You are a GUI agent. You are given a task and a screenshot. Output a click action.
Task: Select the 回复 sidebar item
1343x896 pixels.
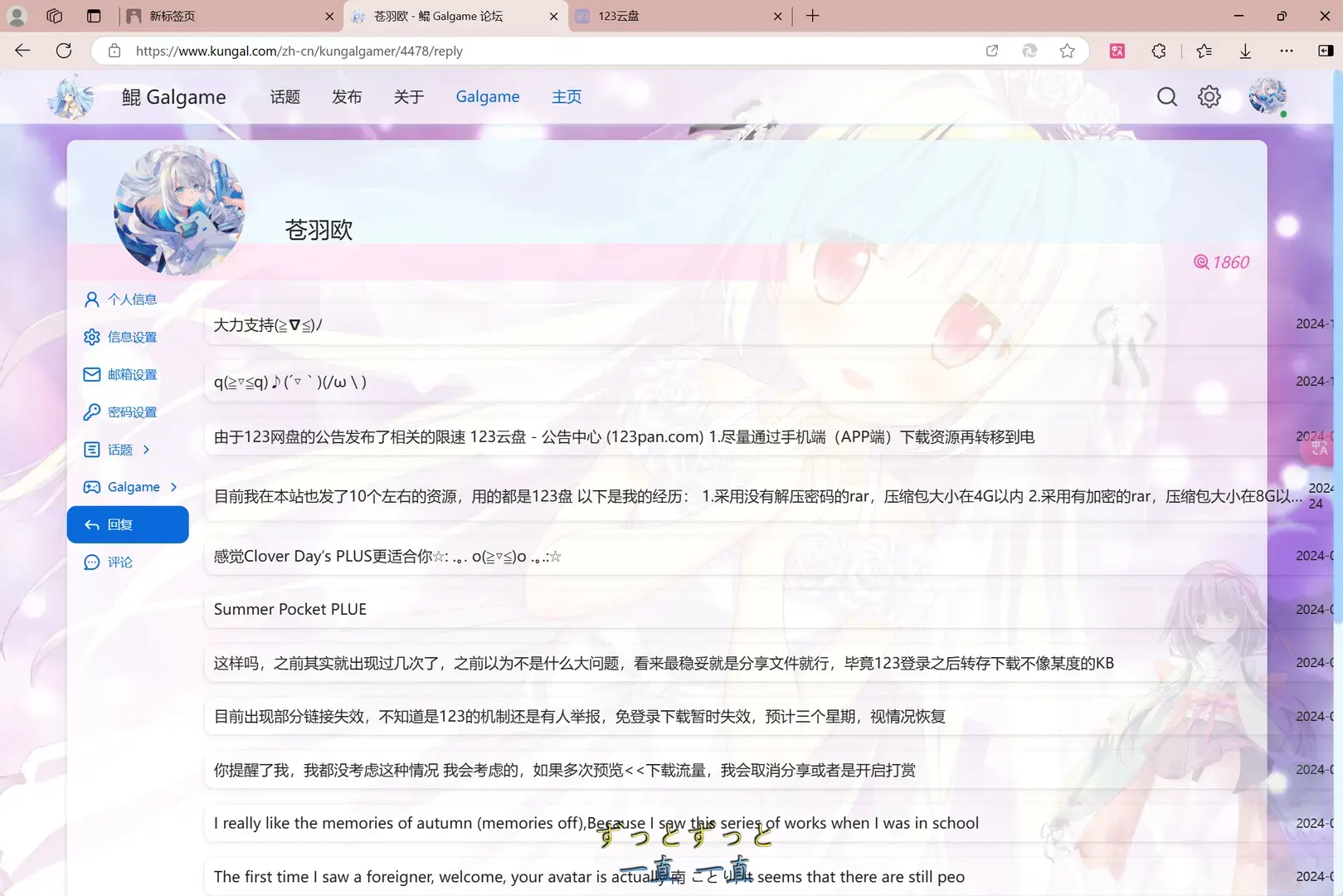point(128,524)
